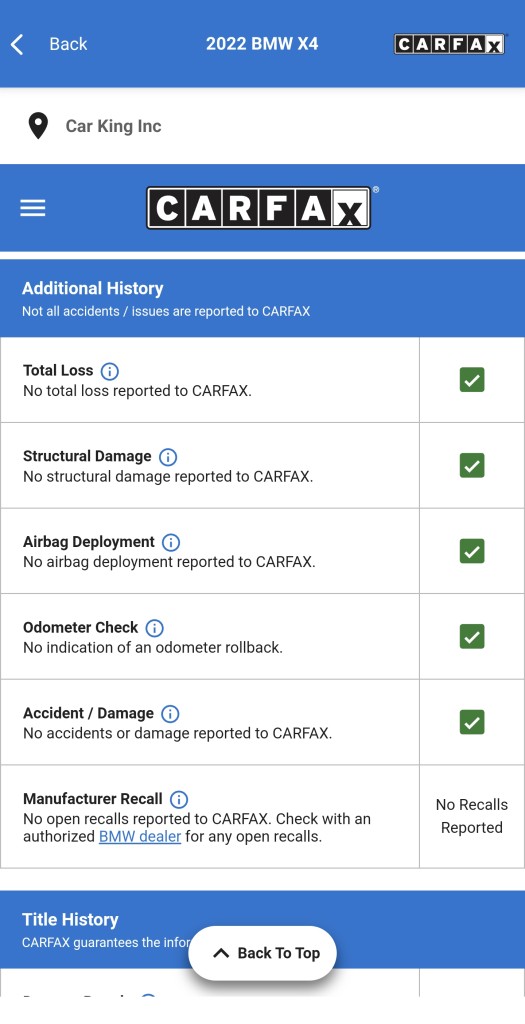Open the BMW dealer link
The height and width of the screenshot is (1024, 525).
[x=140, y=837]
